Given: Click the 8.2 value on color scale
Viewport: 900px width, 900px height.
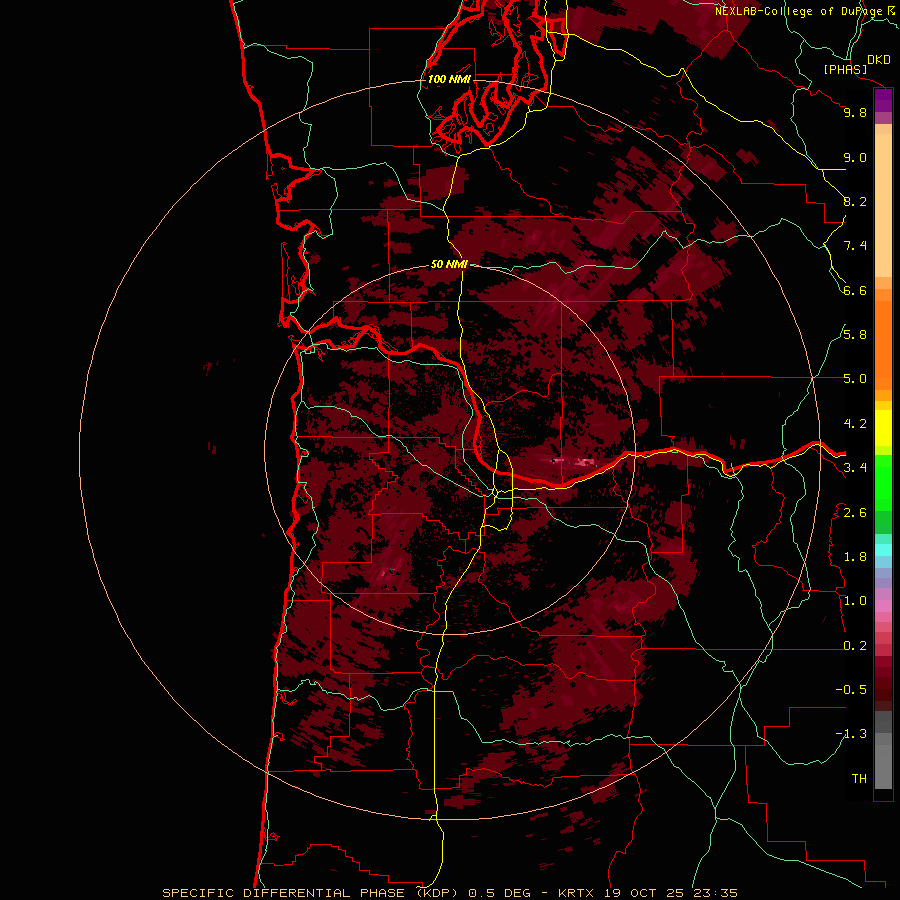Looking at the screenshot, I should [855, 201].
